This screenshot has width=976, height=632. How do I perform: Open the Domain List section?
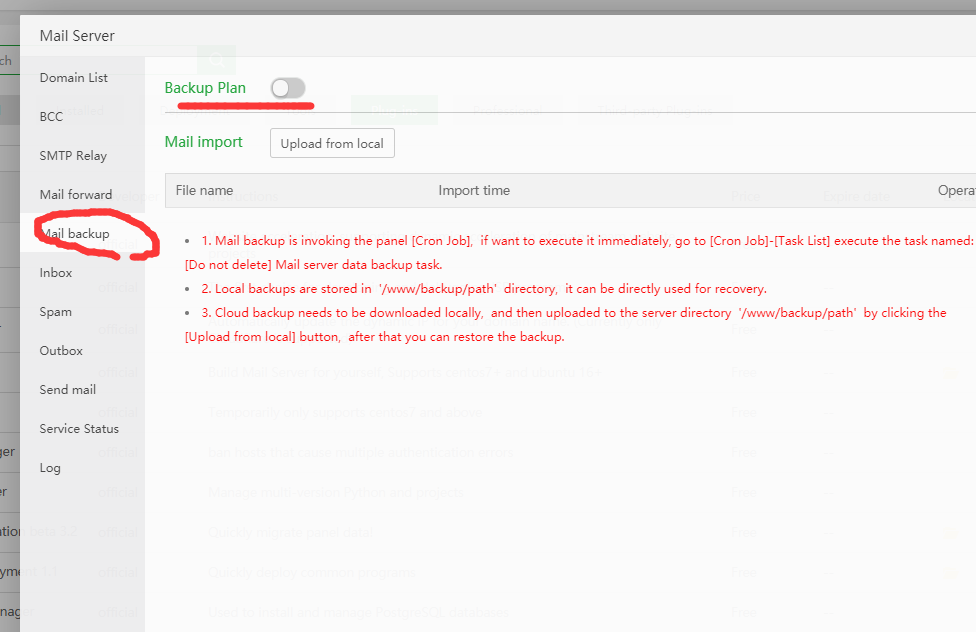pos(73,78)
